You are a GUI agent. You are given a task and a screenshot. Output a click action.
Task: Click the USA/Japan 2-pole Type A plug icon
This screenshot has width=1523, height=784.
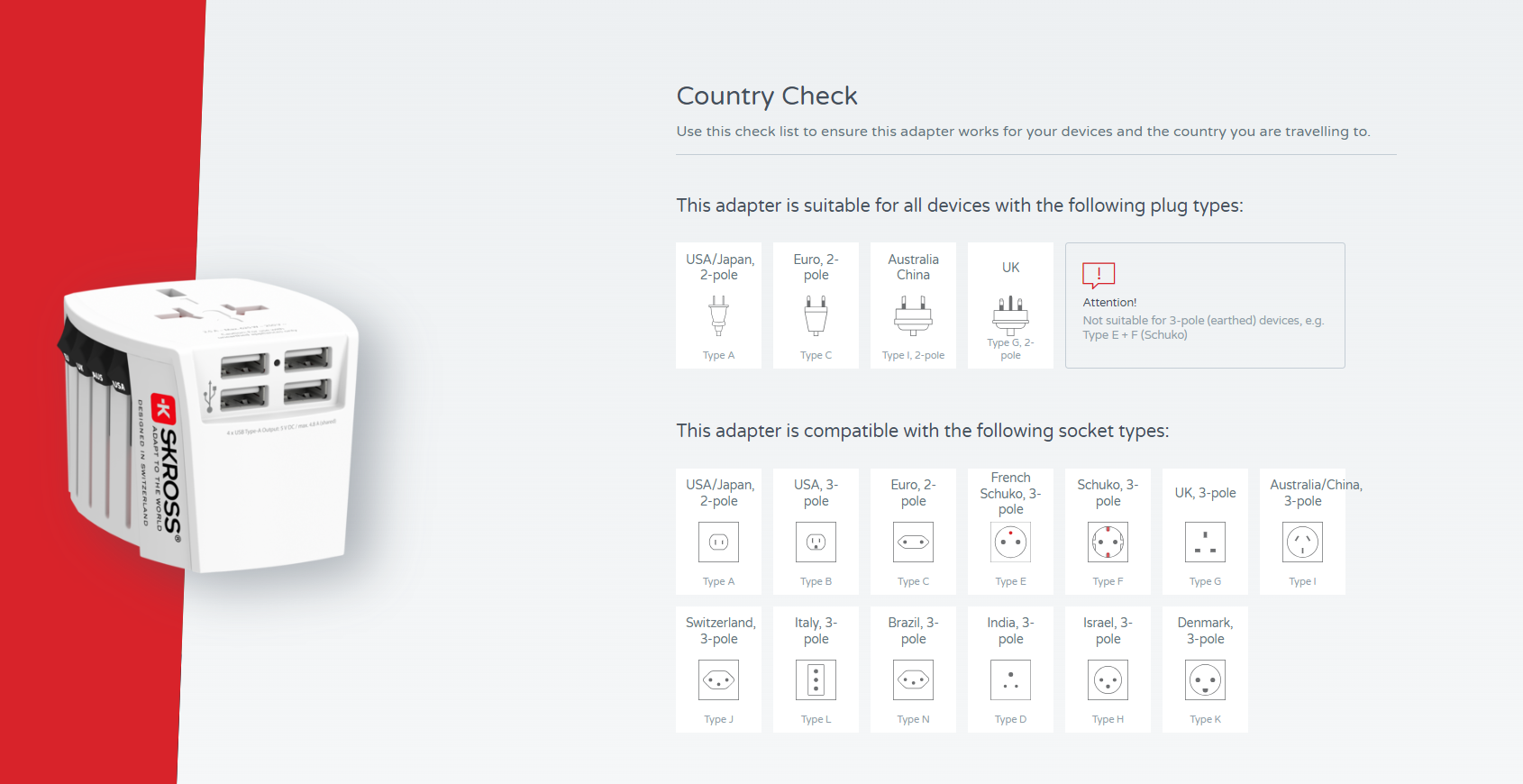click(718, 315)
